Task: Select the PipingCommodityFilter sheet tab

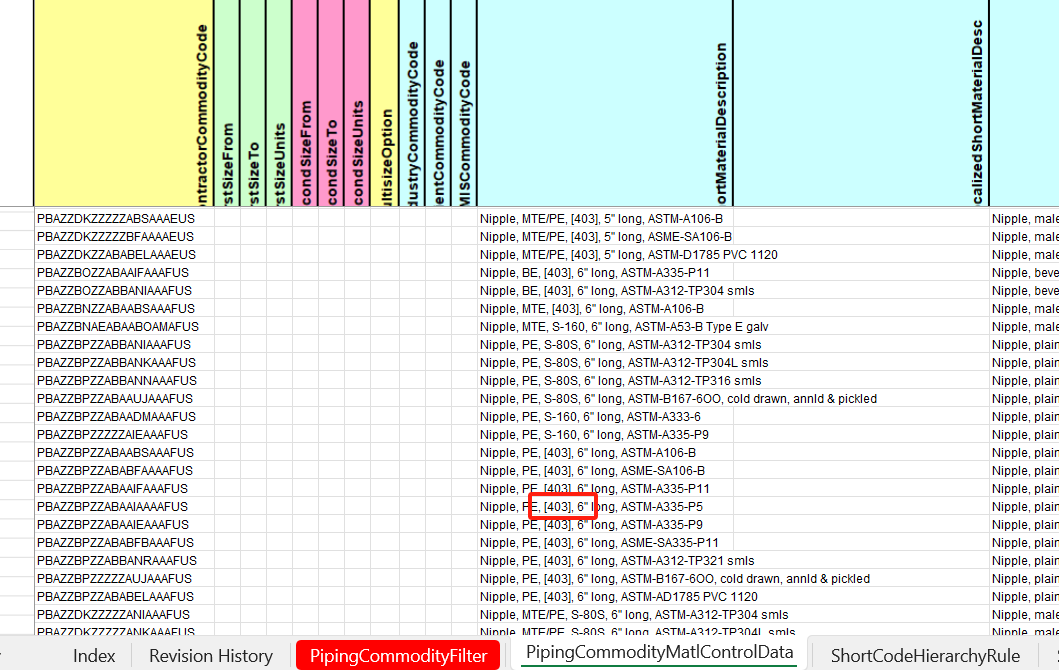Action: 398,655
